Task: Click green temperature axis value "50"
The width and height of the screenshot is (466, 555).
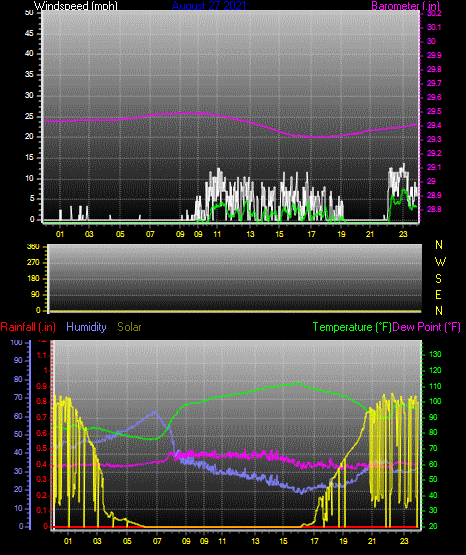Action: click(x=433, y=479)
